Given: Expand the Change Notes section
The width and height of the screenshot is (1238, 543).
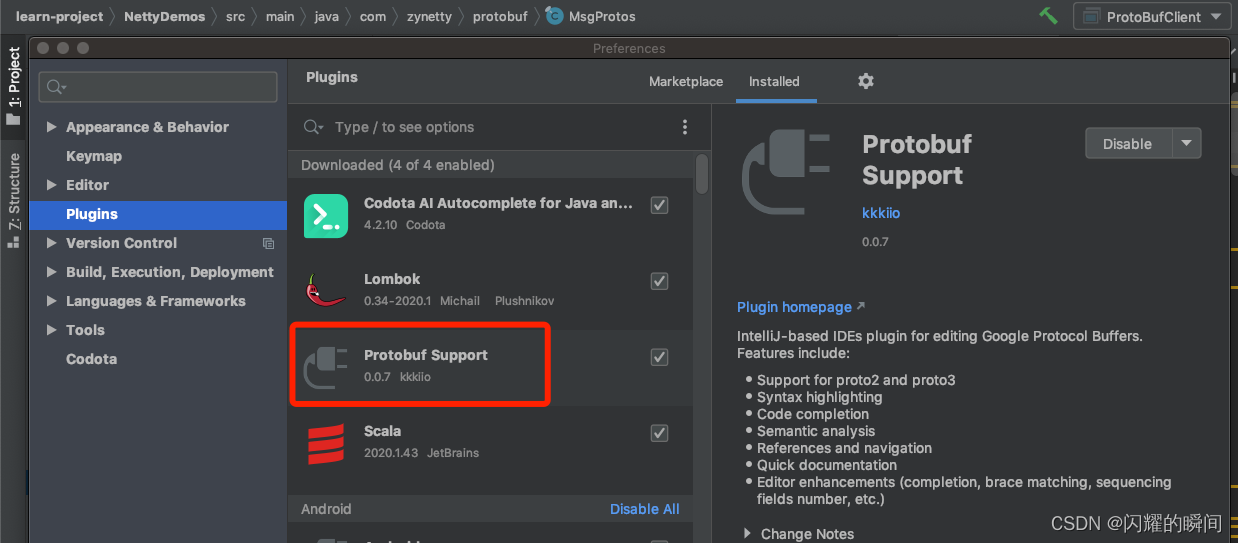Looking at the screenshot, I should tap(747, 534).
